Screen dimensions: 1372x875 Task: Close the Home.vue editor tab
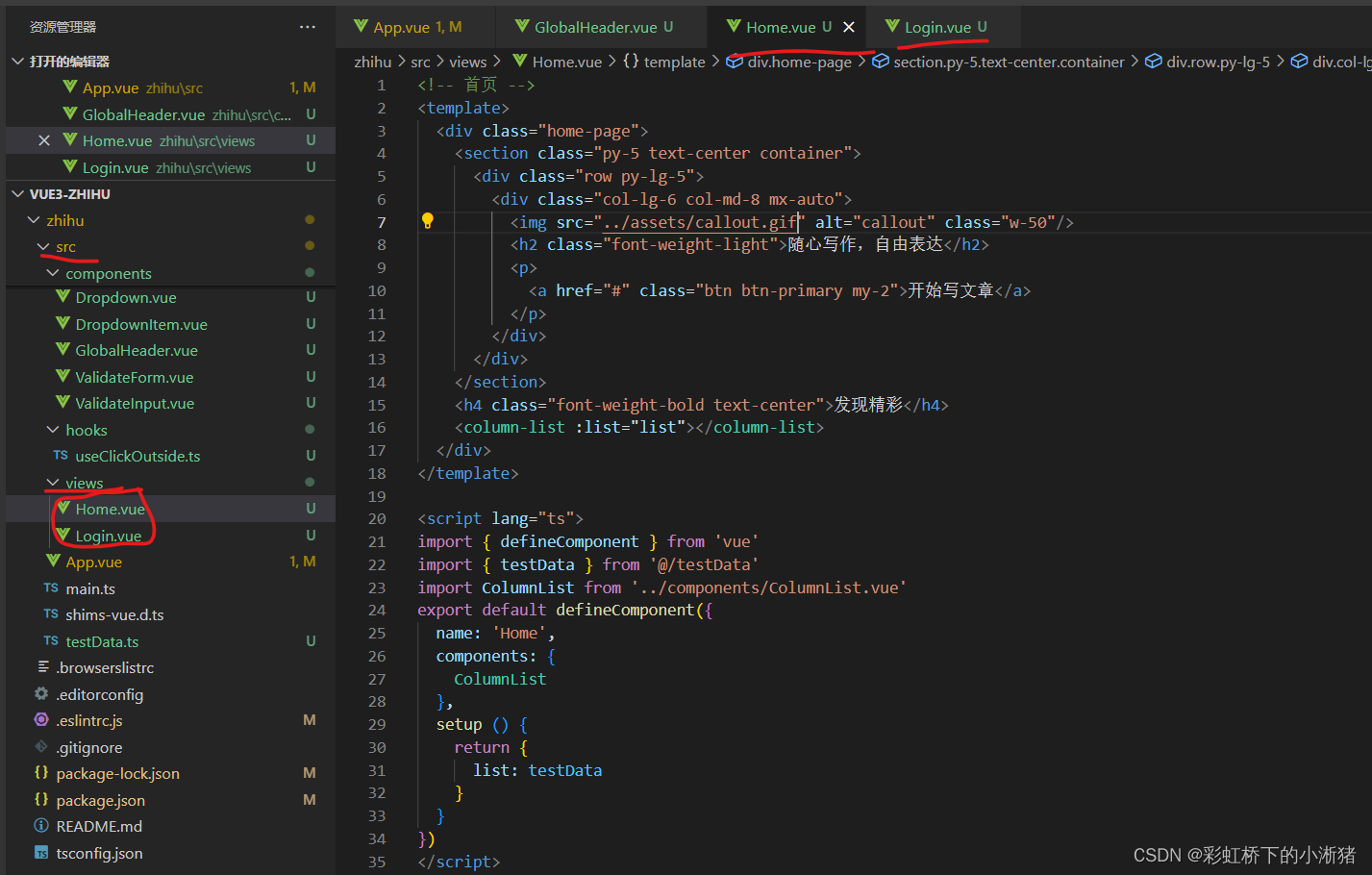849,27
